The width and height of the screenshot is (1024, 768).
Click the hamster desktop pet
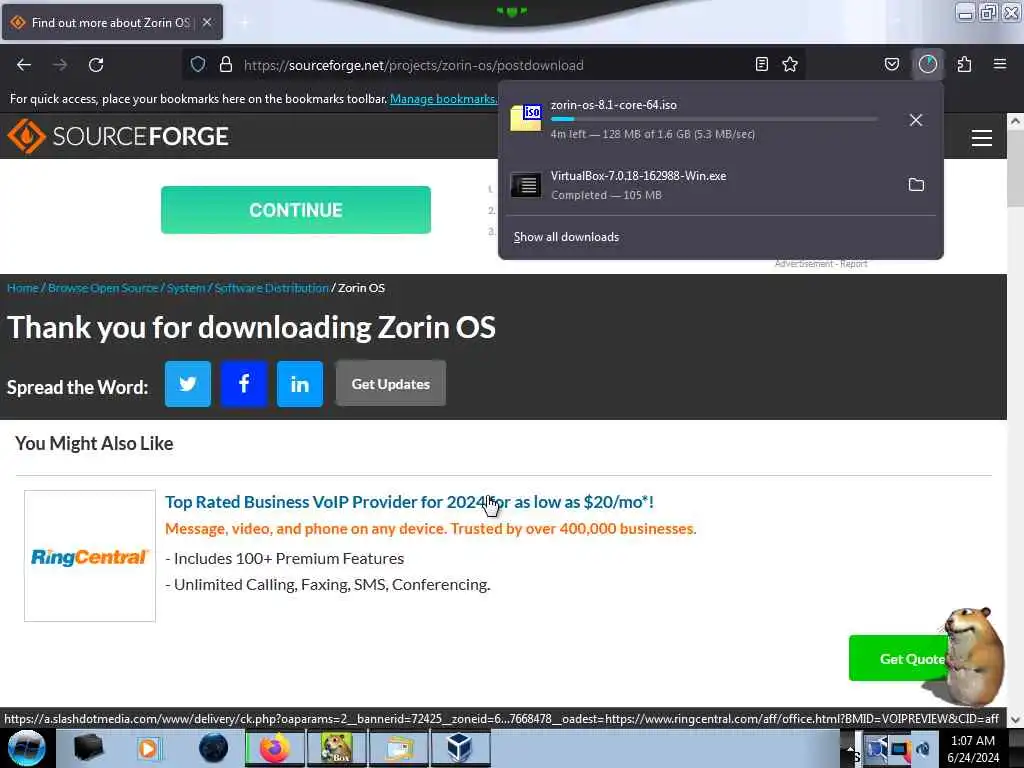coord(975,655)
